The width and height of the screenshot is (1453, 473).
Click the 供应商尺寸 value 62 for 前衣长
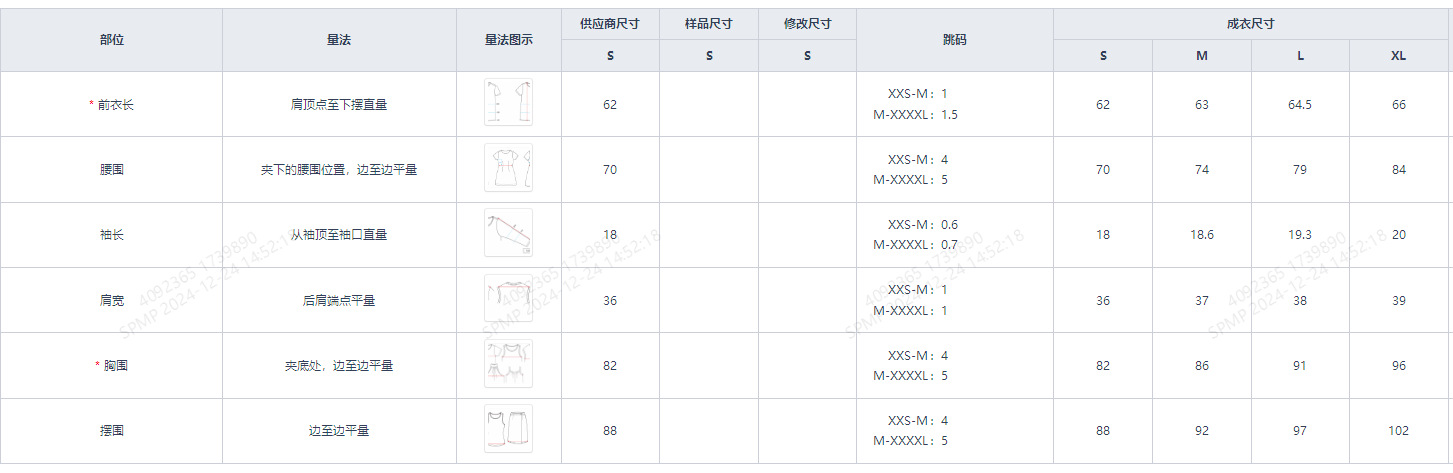coord(610,104)
